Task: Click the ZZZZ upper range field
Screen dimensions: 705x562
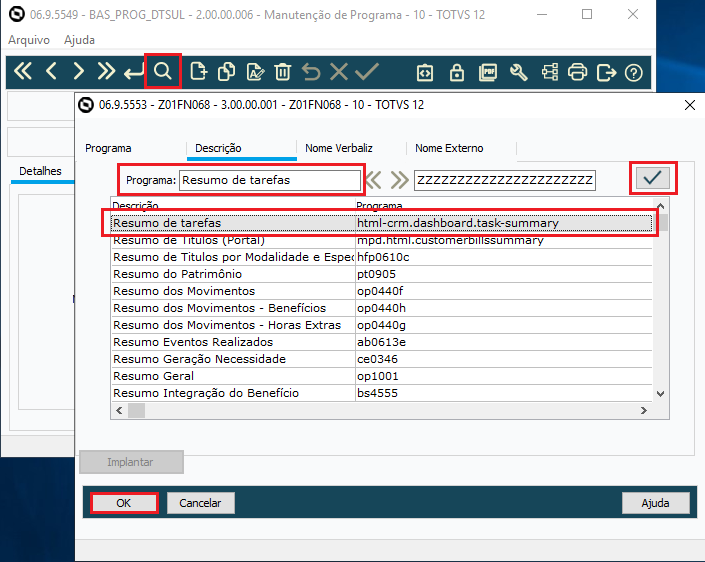Action: 504,180
